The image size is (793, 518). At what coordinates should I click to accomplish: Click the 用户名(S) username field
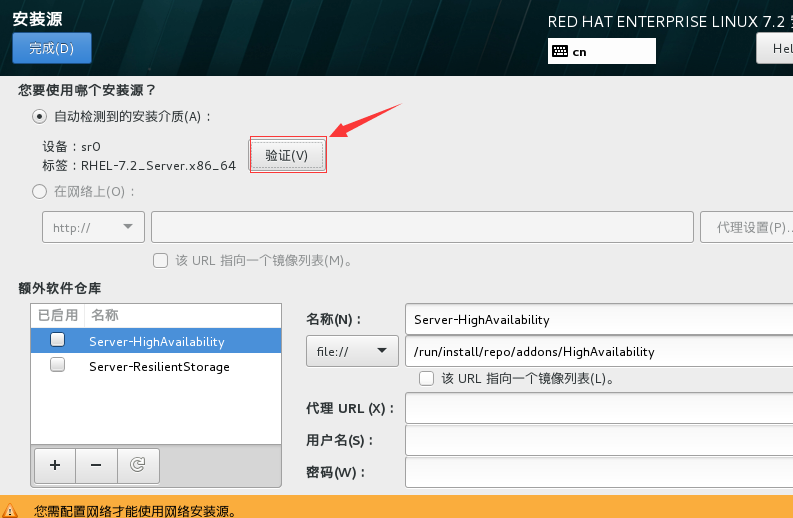click(x=599, y=440)
